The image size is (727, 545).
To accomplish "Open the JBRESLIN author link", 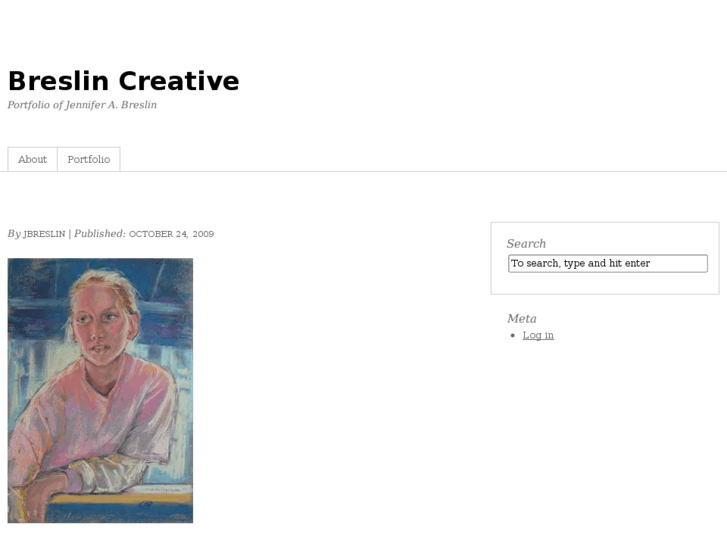I will pos(45,234).
